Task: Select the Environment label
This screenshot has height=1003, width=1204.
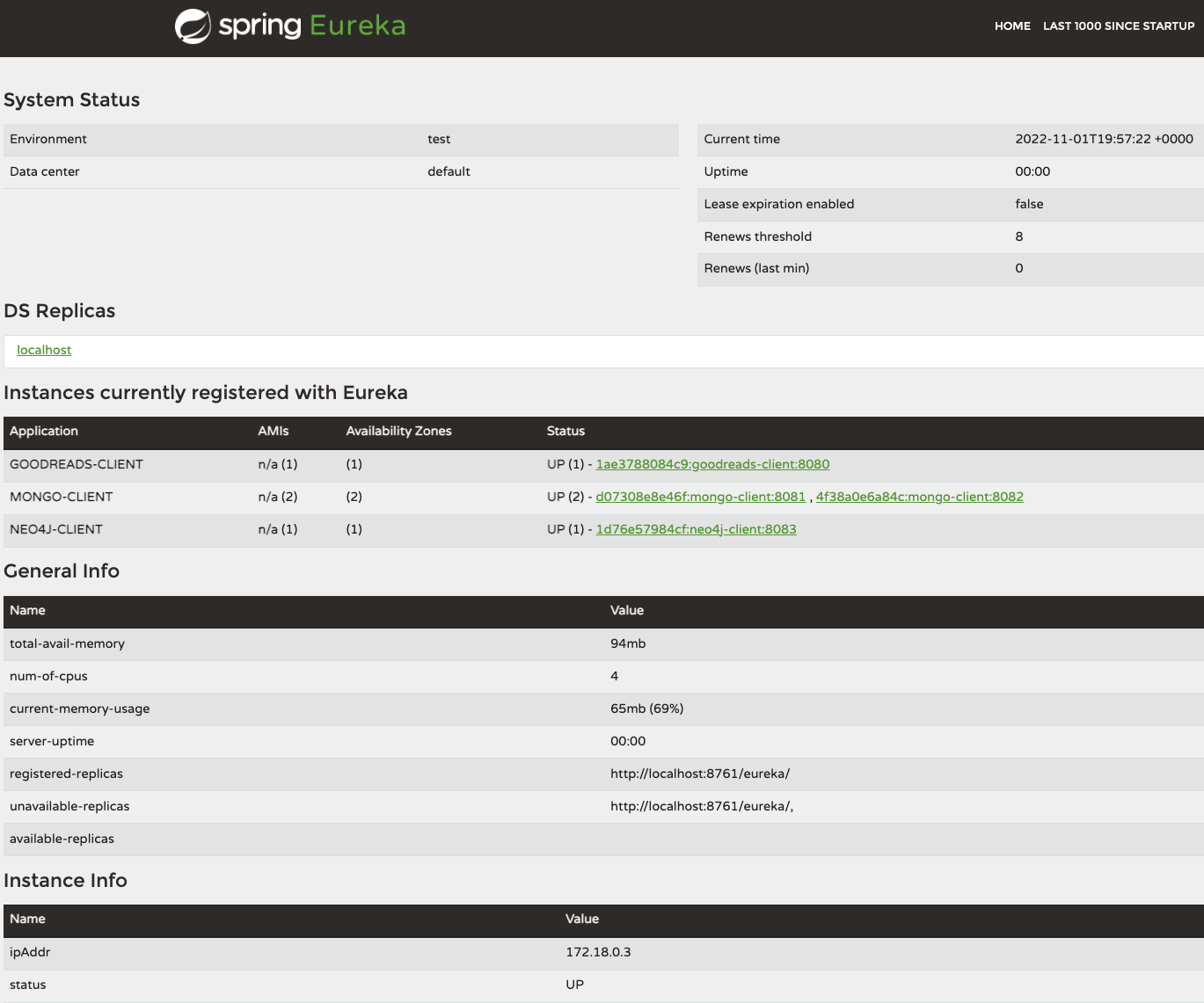Action: tap(48, 139)
